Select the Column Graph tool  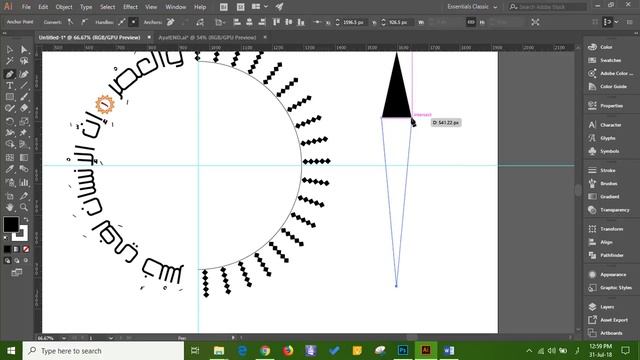24,182
